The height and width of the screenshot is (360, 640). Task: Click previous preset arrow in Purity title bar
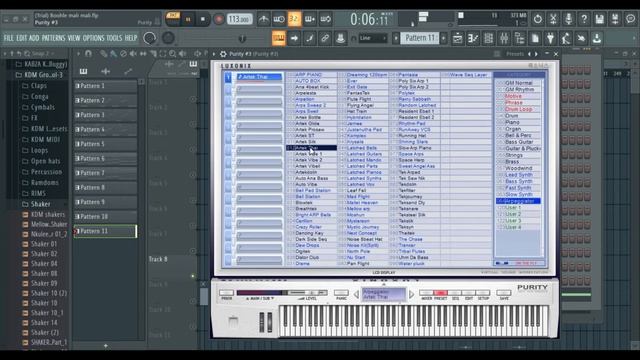[529, 54]
